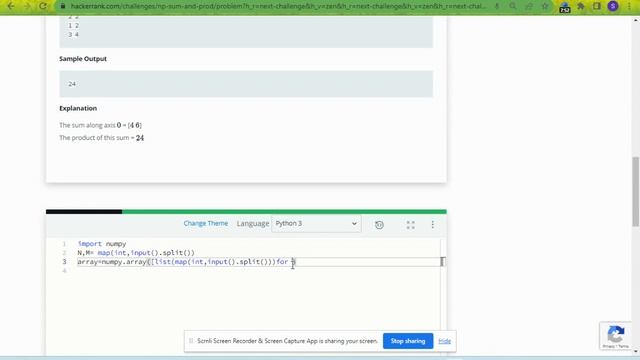Reload the HackerRank page

pyautogui.click(x=43, y=6)
